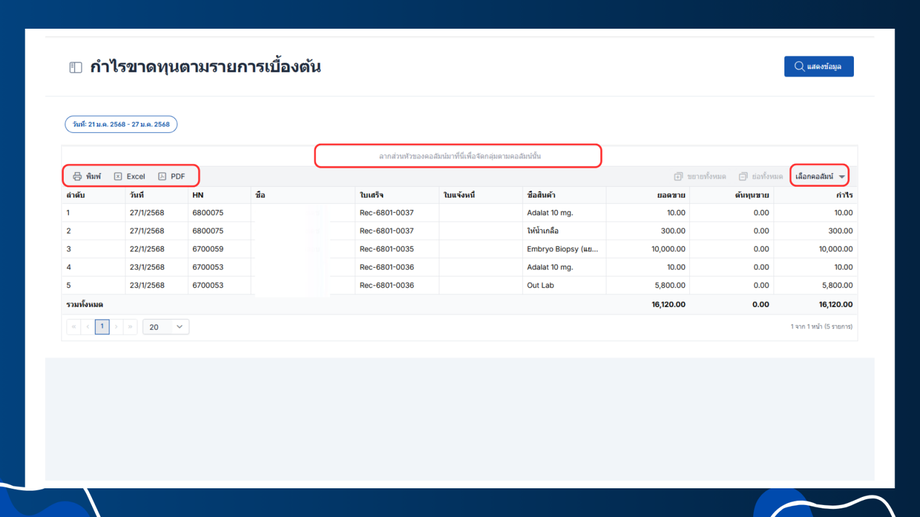Open the เลือกคอลัมน์ column chooser dropdown
The width and height of the screenshot is (920, 517).
pyautogui.click(x=820, y=176)
